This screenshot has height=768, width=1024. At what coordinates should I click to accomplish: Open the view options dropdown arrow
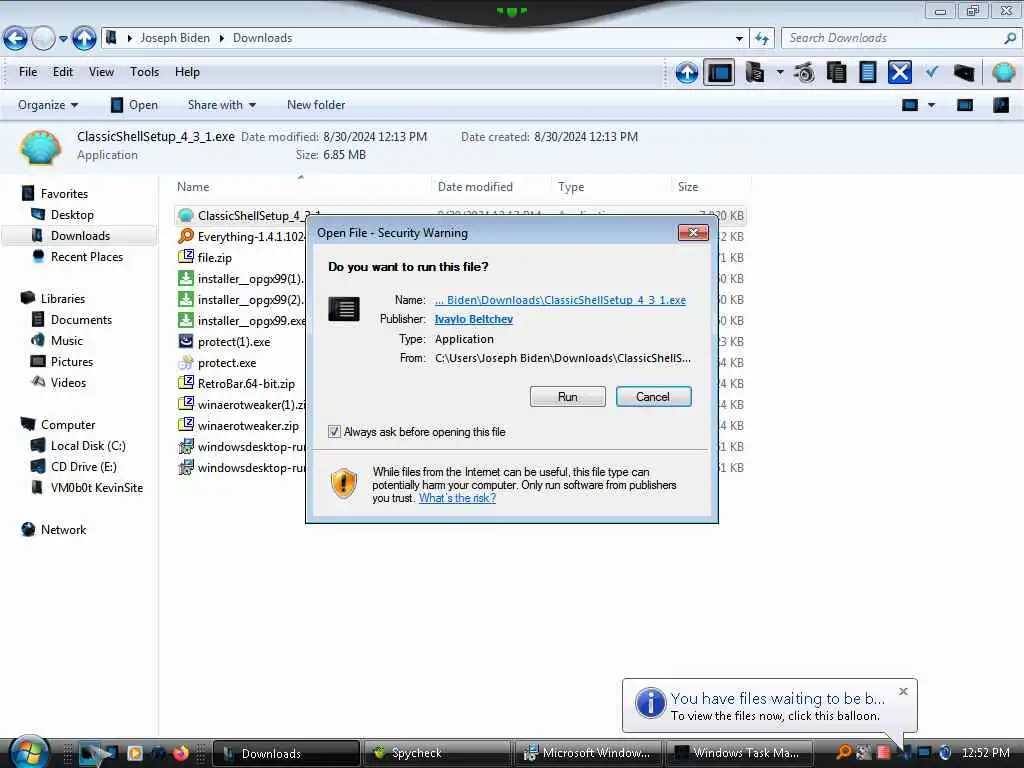[x=931, y=105]
